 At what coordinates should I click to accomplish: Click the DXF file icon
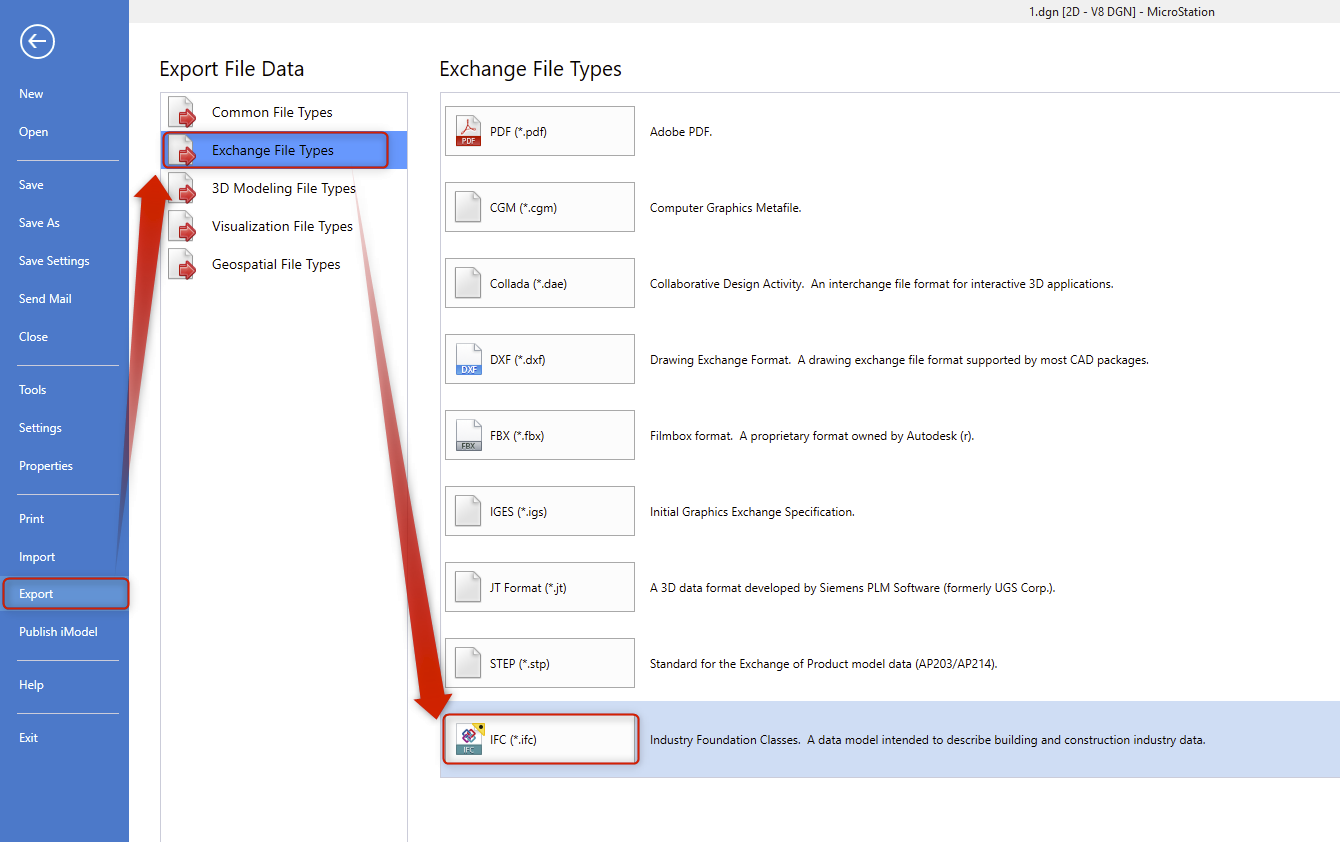[468, 359]
